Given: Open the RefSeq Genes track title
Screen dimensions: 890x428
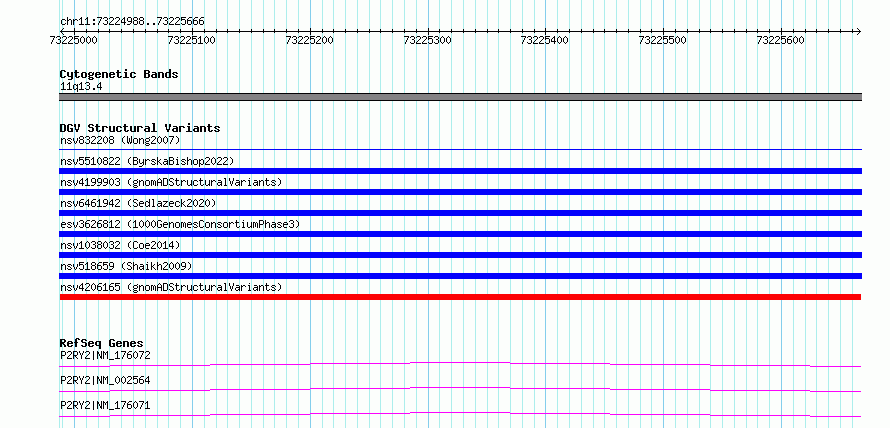Looking at the screenshot, I should (102, 343).
